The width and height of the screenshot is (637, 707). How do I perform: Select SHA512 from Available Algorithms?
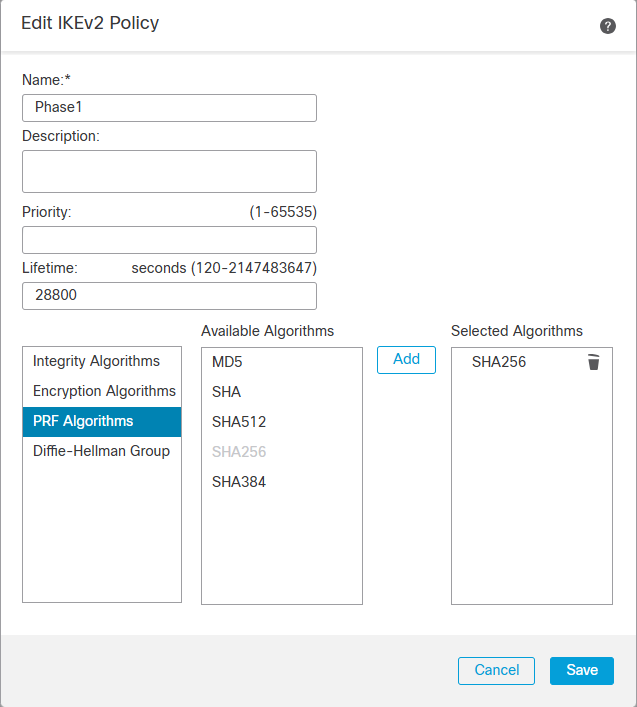tap(239, 422)
